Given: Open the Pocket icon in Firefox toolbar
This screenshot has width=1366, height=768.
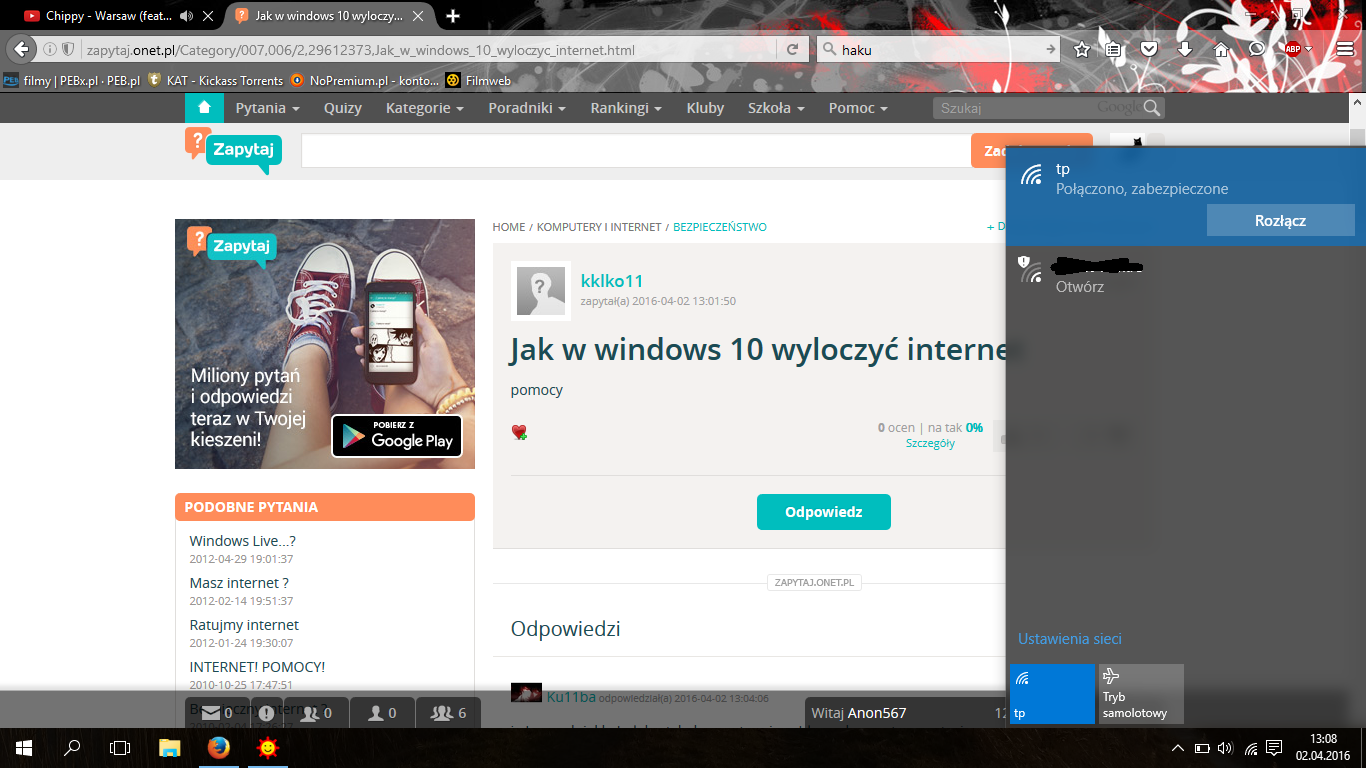Looking at the screenshot, I should click(x=1150, y=50).
